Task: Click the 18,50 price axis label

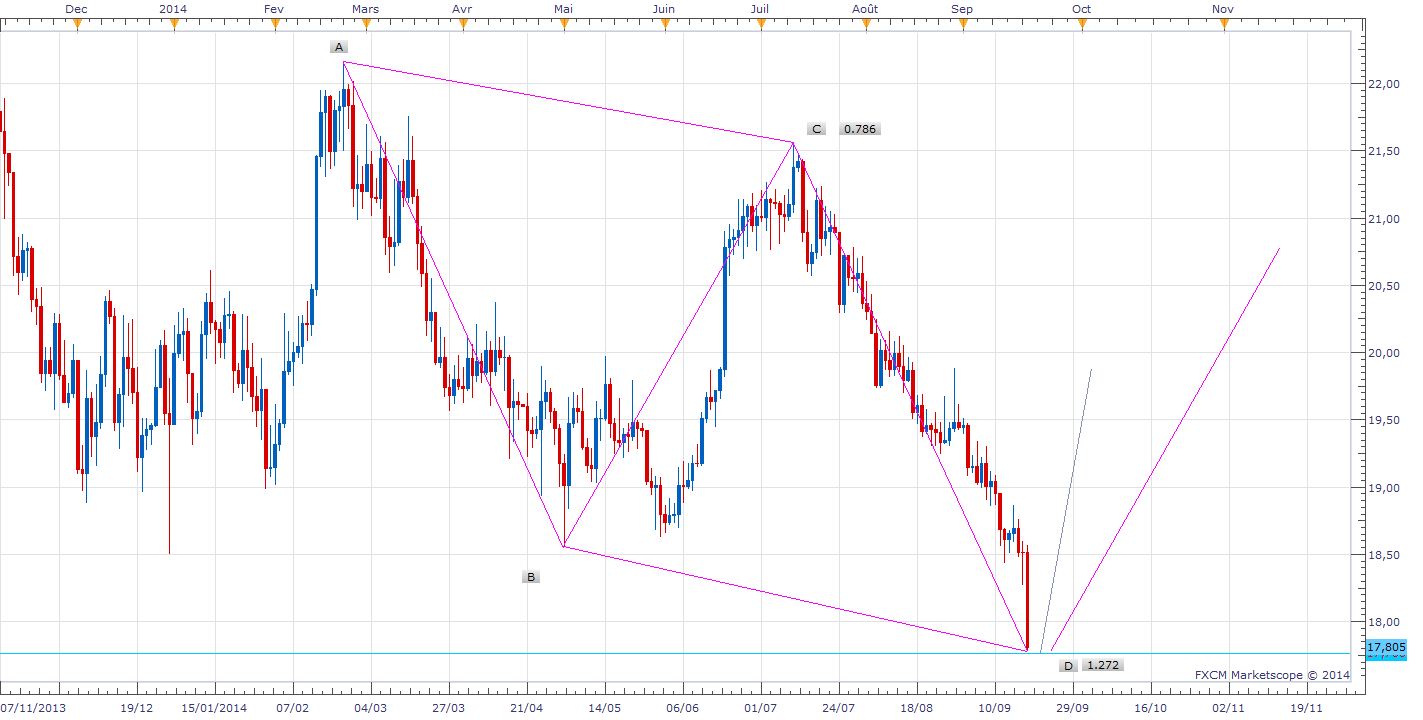Action: pyautogui.click(x=1384, y=555)
